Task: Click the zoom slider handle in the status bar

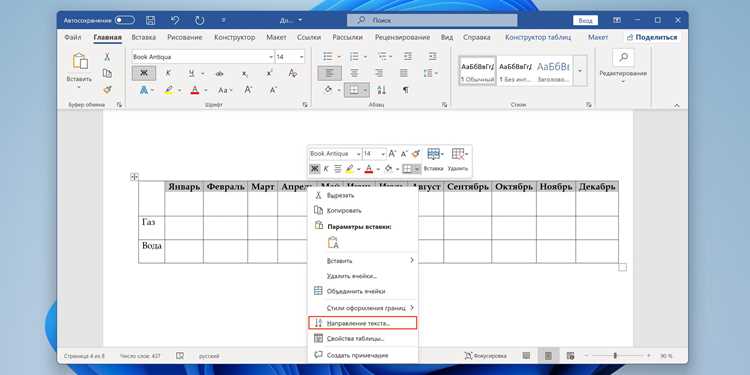Action: pos(615,356)
